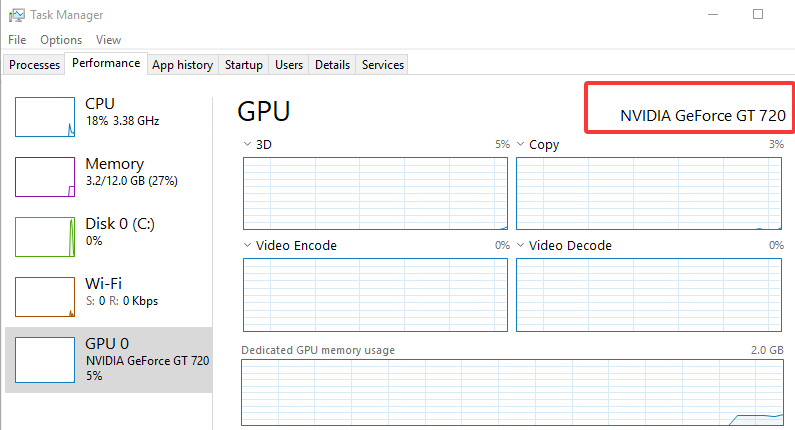Click NVIDIA GeForce GT 720 title text
This screenshot has height=430, width=795.
pyautogui.click(x=703, y=116)
